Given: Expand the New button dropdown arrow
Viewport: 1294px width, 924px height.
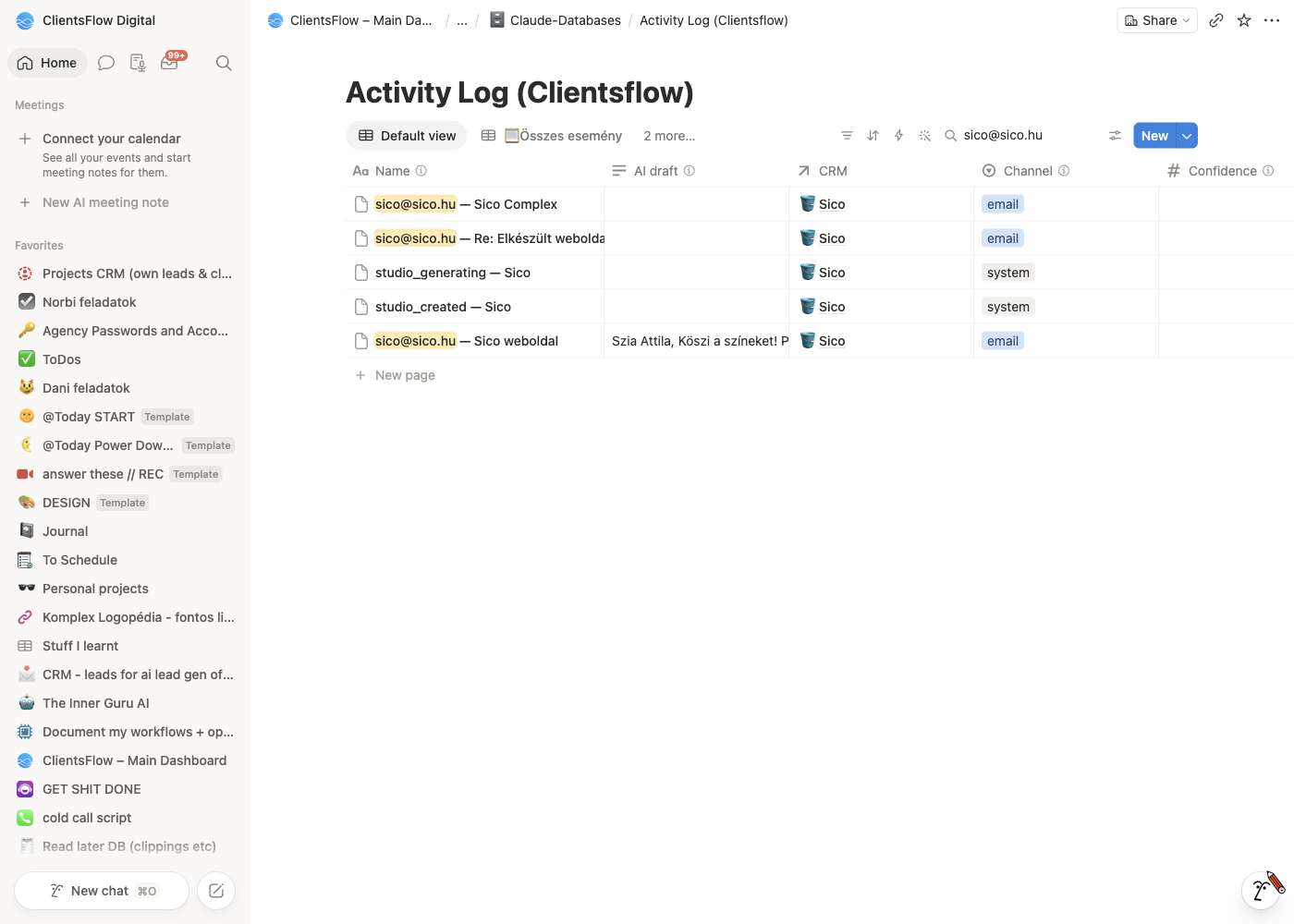Looking at the screenshot, I should (x=1187, y=136).
